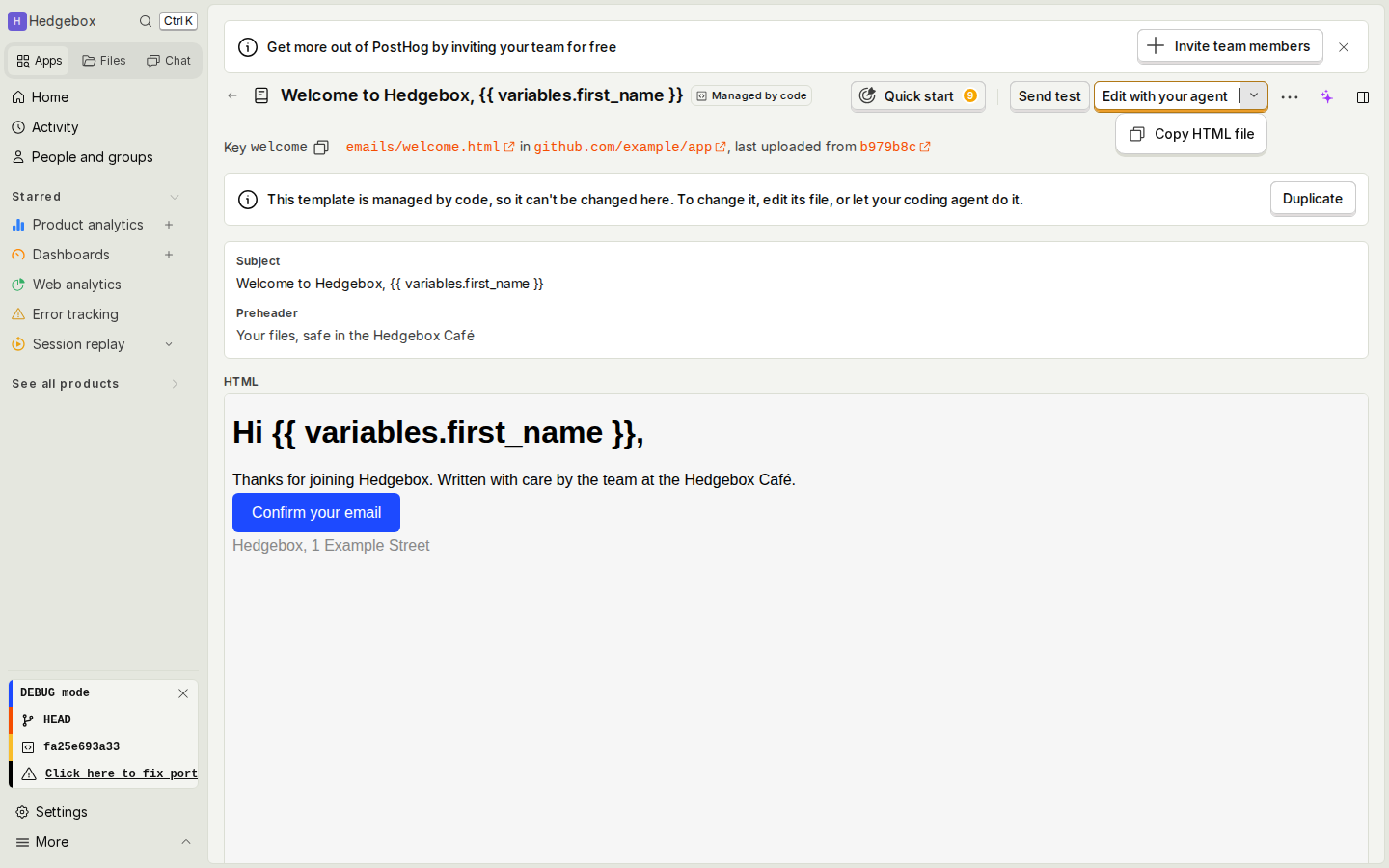Switch to the Chat tab
This screenshot has height=868, width=1389.
169,61
